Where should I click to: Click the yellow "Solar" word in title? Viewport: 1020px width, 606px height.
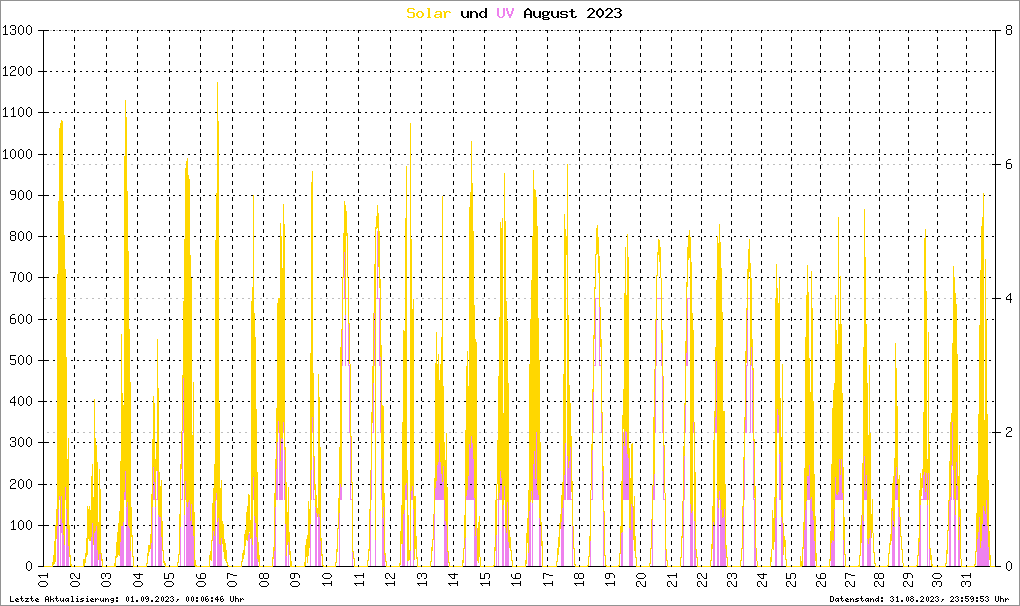click(428, 13)
